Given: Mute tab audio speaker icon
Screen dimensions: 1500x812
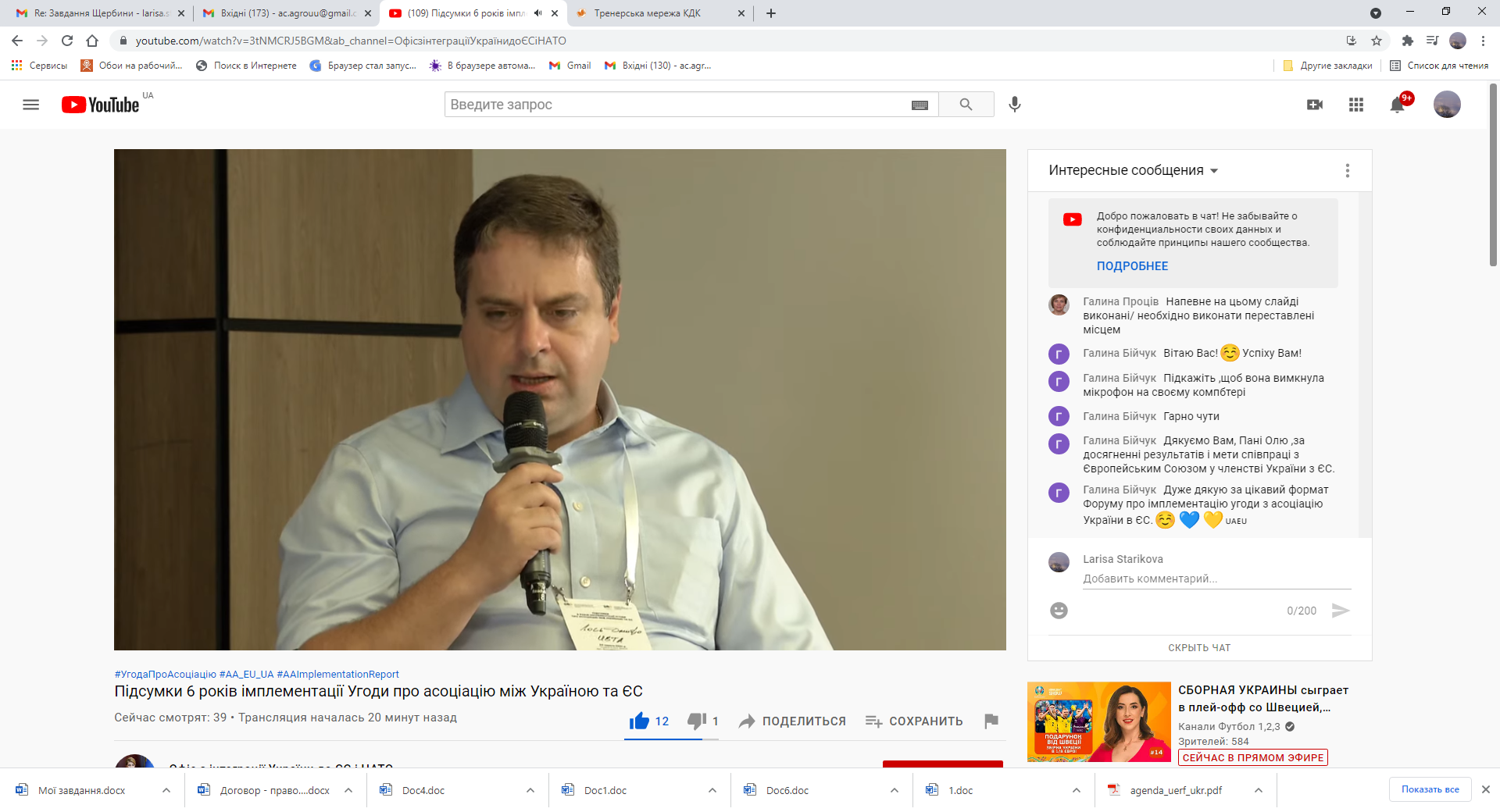Looking at the screenshot, I should click(537, 13).
